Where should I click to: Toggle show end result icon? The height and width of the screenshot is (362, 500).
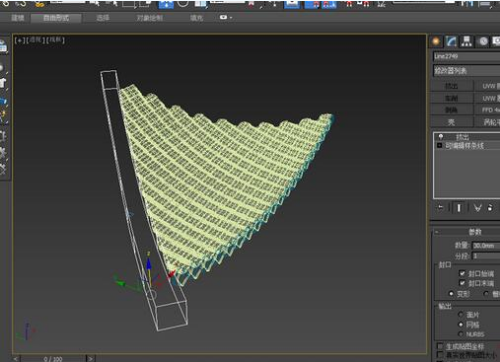coord(459,208)
